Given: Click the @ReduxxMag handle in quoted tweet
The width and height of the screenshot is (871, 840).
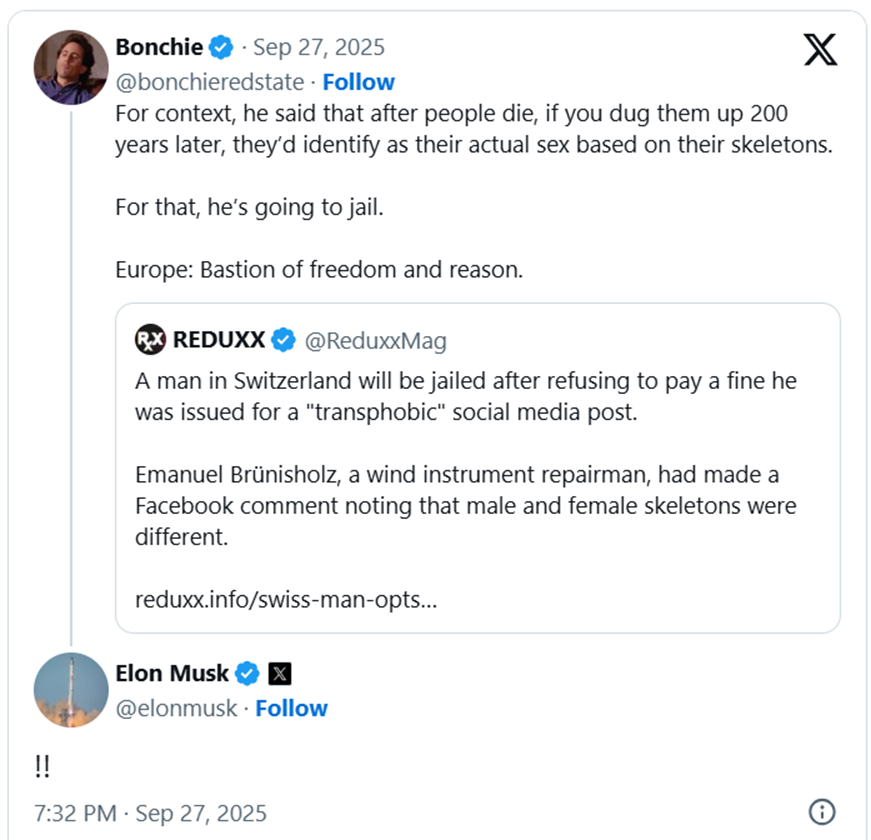Looking at the screenshot, I should point(375,340).
